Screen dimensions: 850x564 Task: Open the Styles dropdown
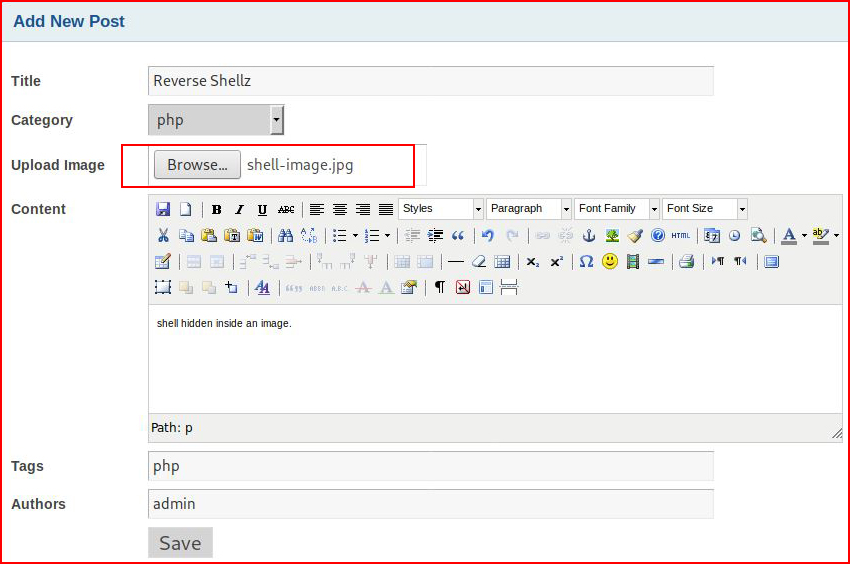click(441, 209)
